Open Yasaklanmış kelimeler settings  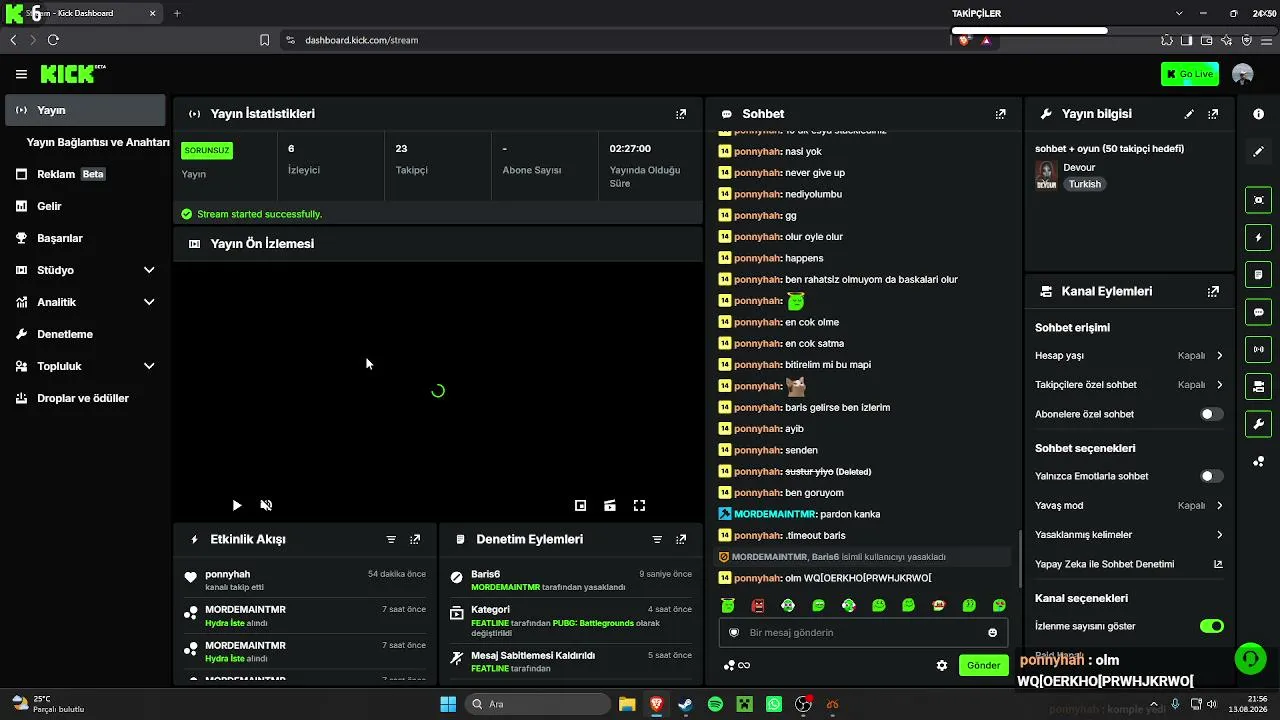coord(1129,535)
